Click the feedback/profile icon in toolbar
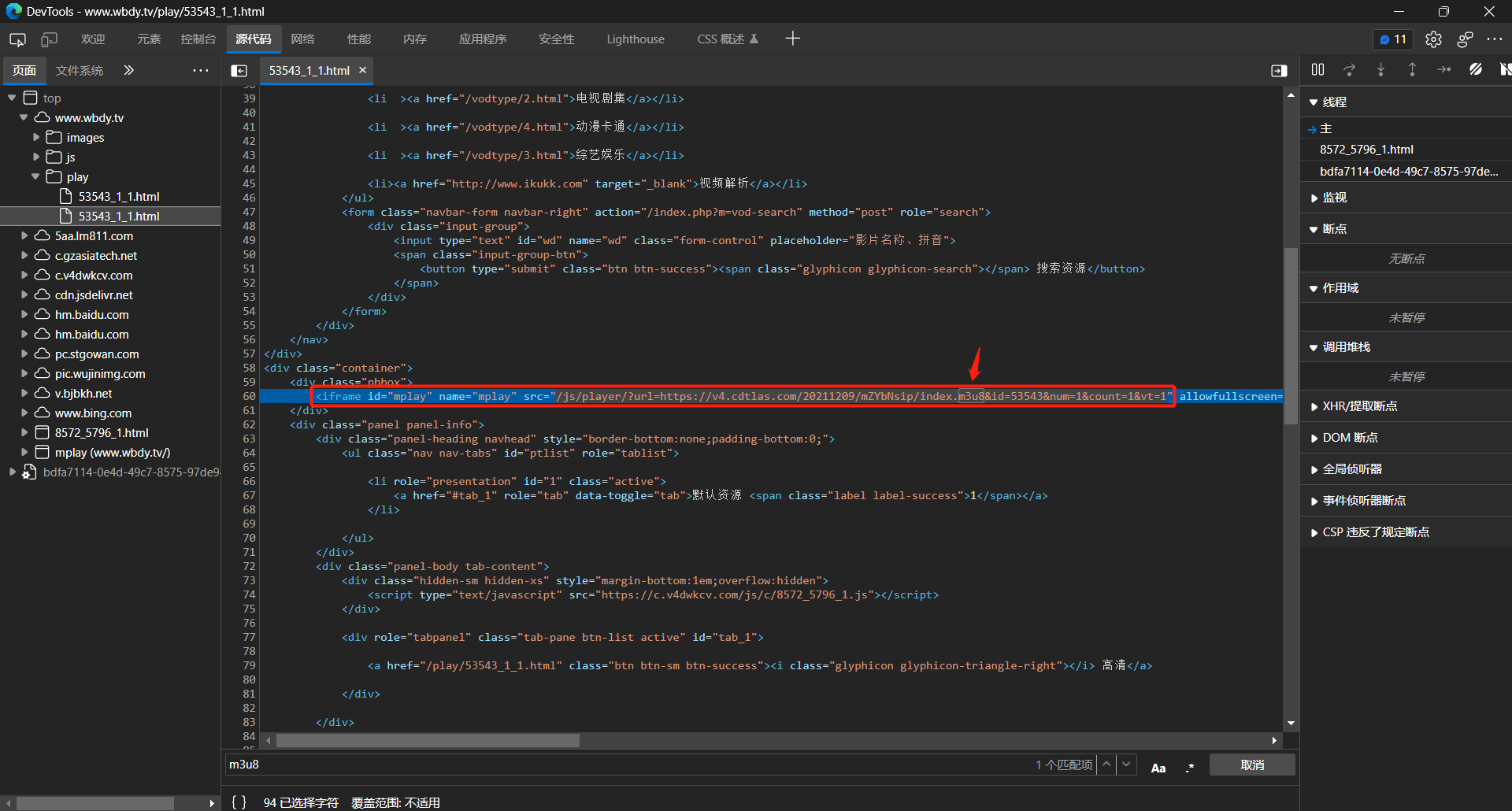The height and width of the screenshot is (811, 1512). (1465, 39)
